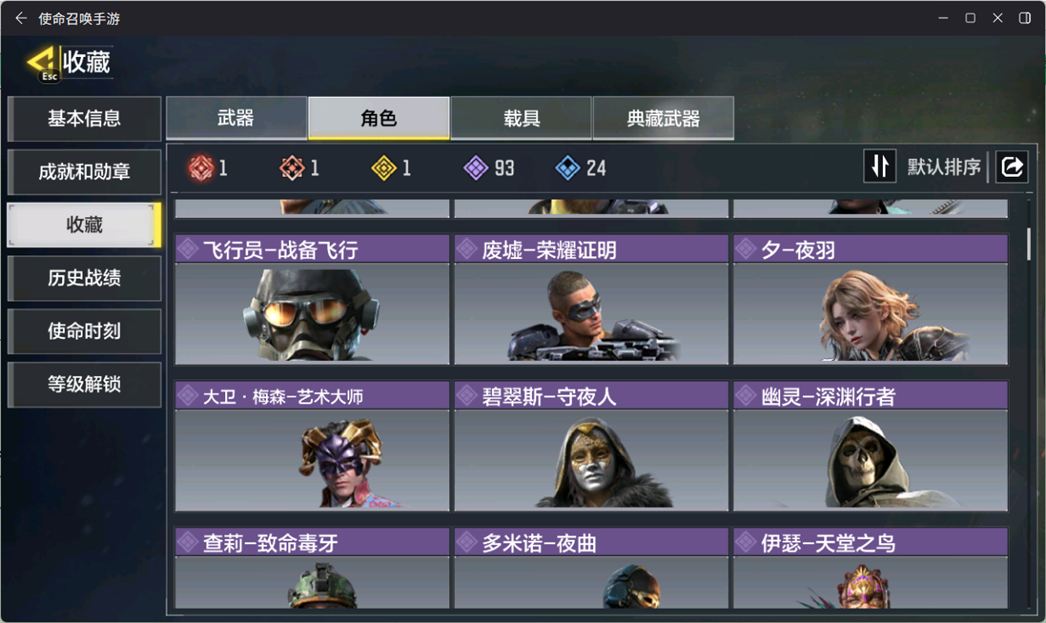Click the yellow Esc back arrow icon
Viewport: 1046px width, 623px height.
42,63
